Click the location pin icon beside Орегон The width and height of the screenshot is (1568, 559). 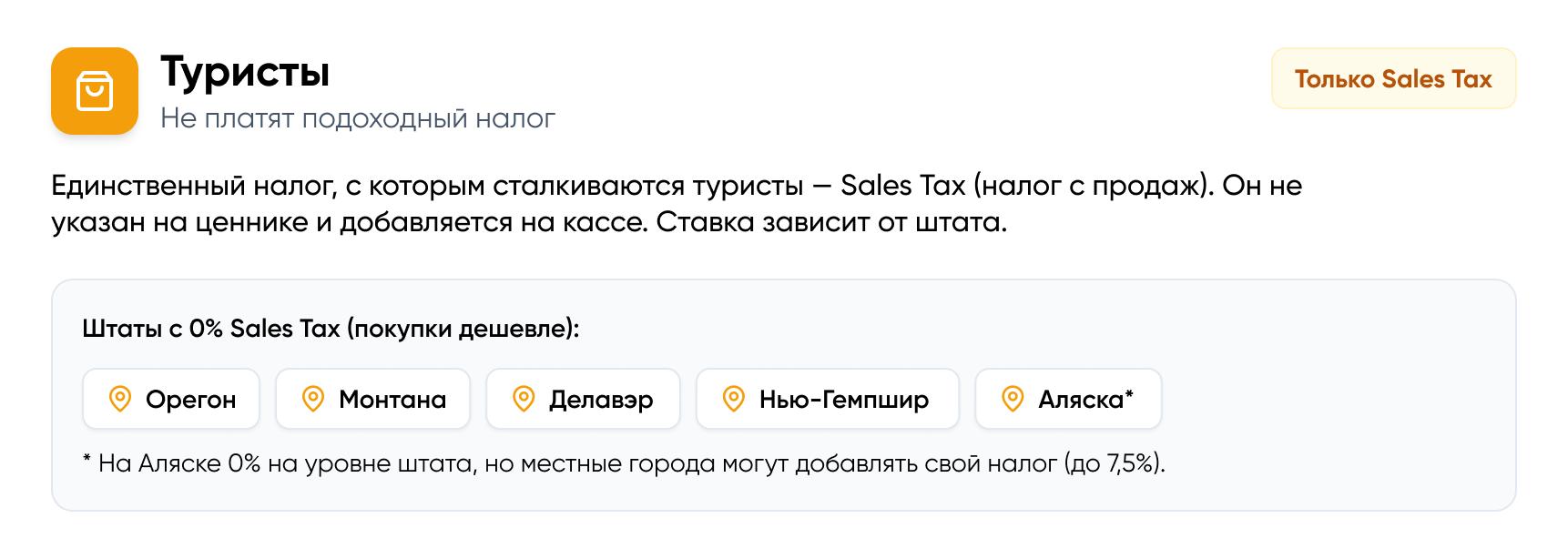click(120, 399)
